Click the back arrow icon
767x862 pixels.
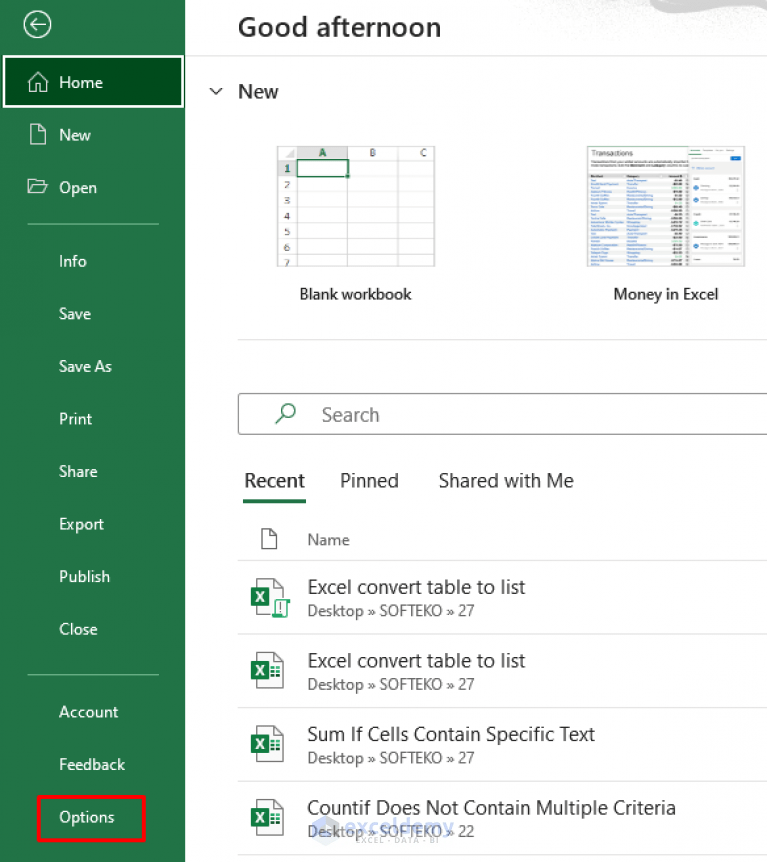(x=37, y=24)
